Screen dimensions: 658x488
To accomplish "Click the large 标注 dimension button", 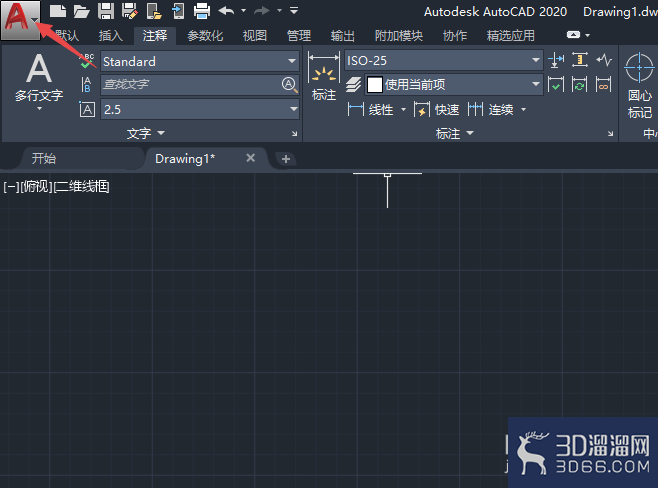I will 324,76.
